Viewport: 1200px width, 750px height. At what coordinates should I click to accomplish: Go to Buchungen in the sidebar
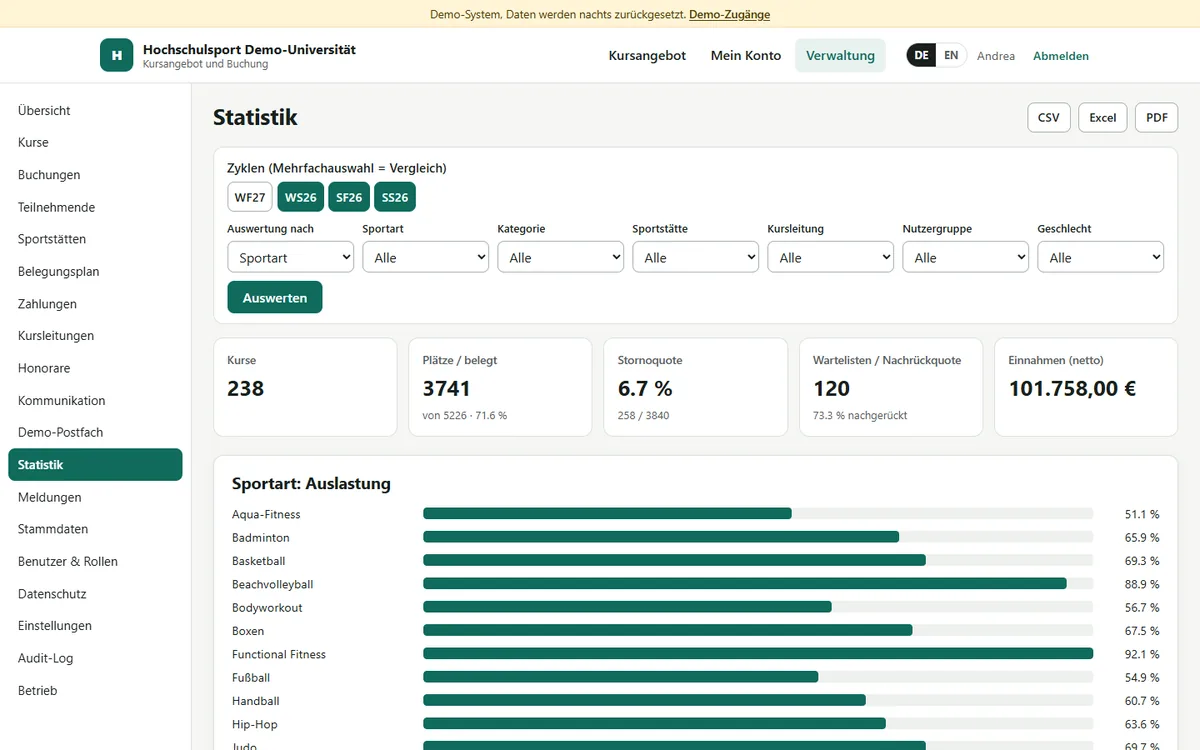coord(95,175)
